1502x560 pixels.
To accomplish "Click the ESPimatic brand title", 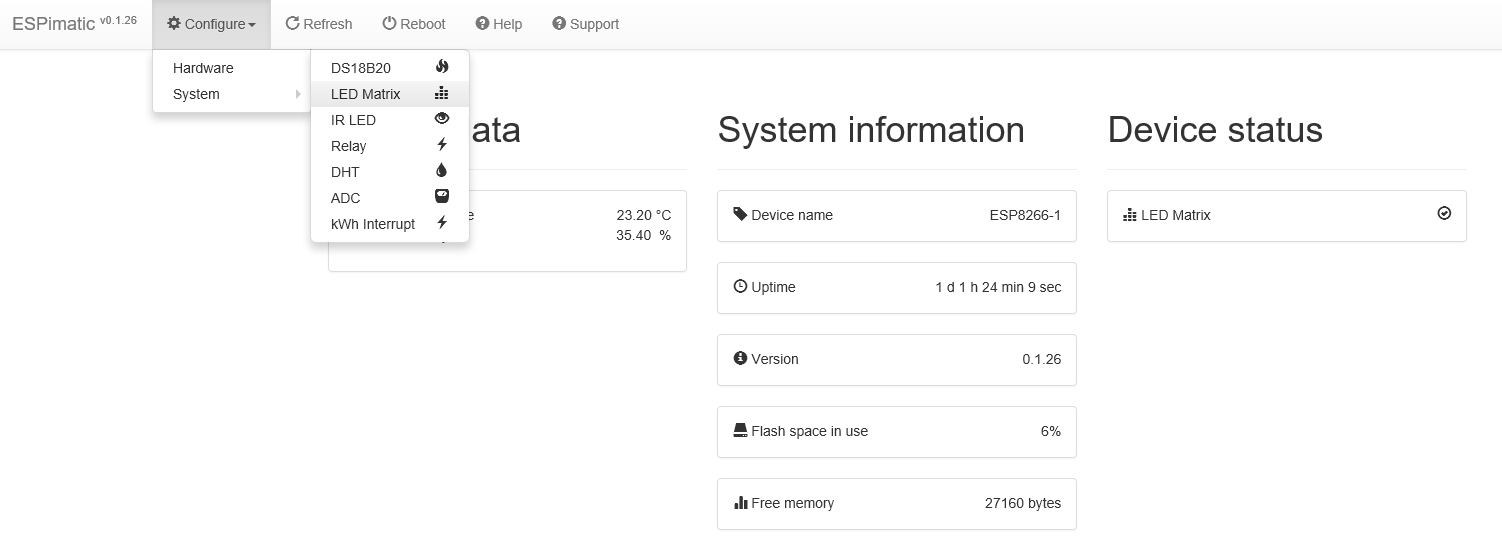I will coord(55,24).
